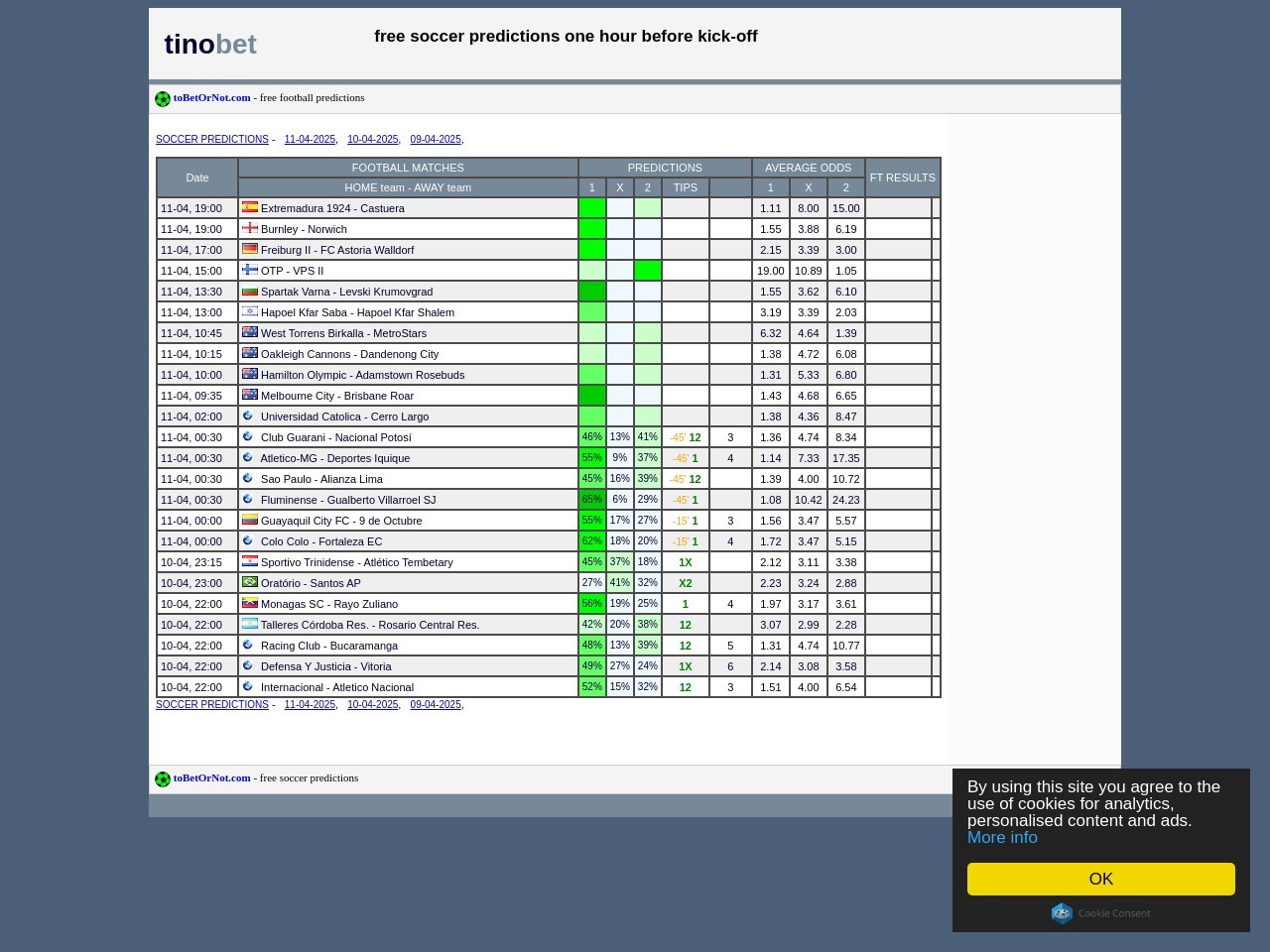Click the Finland flag next to OTP - VPS II
The width and height of the screenshot is (1270, 952).
tap(250, 270)
